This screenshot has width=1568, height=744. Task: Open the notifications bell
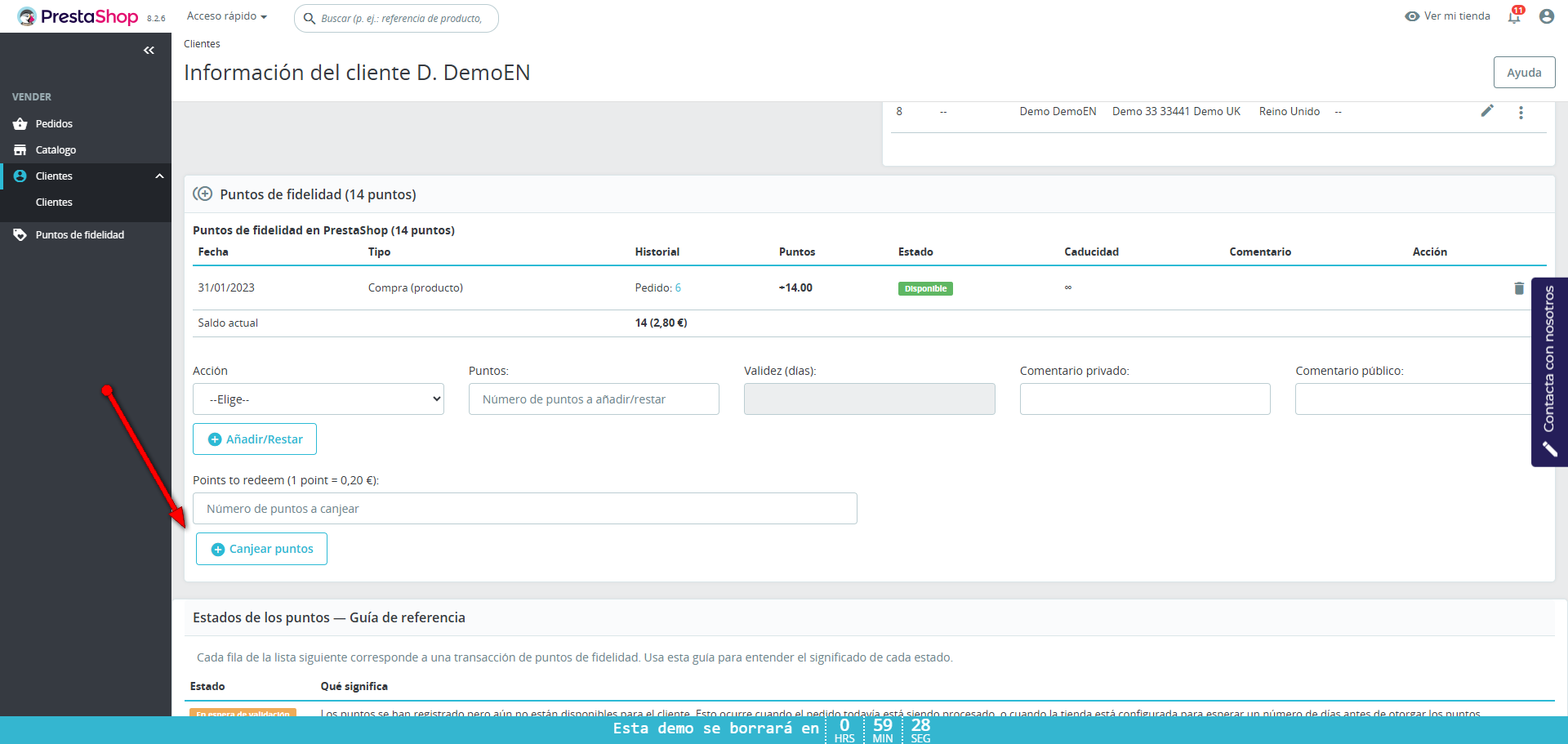point(1514,16)
